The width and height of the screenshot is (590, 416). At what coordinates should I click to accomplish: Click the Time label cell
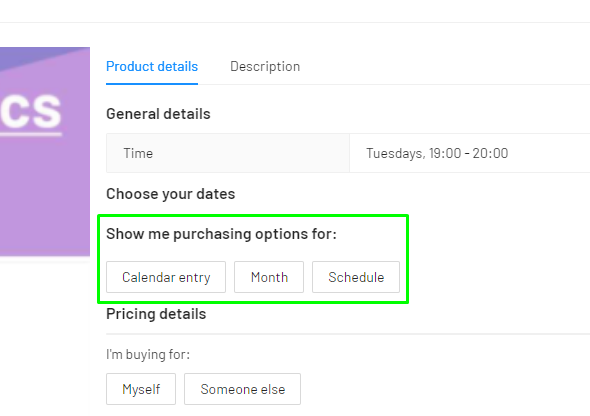[228, 153]
